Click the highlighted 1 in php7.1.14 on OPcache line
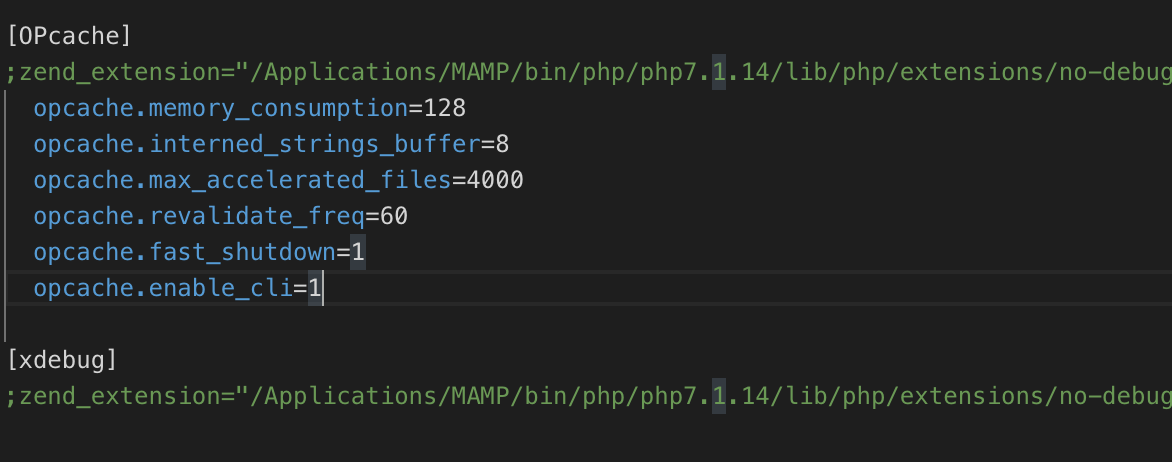 [x=718, y=73]
